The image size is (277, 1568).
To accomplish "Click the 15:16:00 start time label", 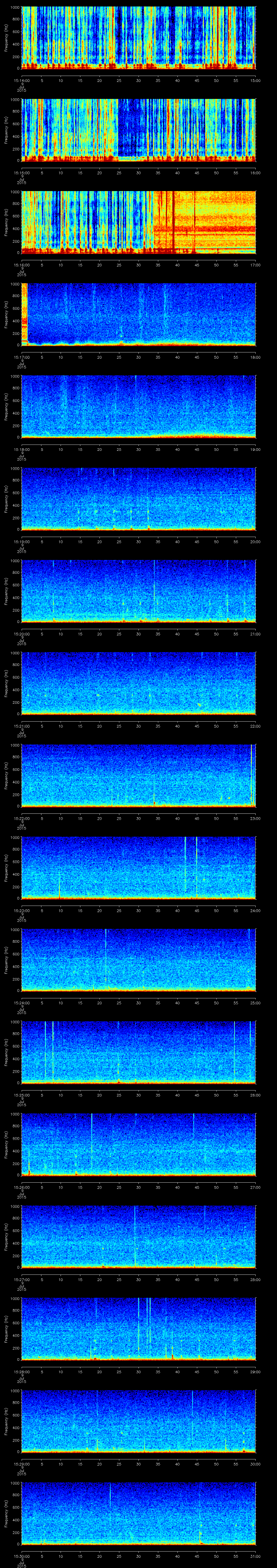I will click(21, 265).
